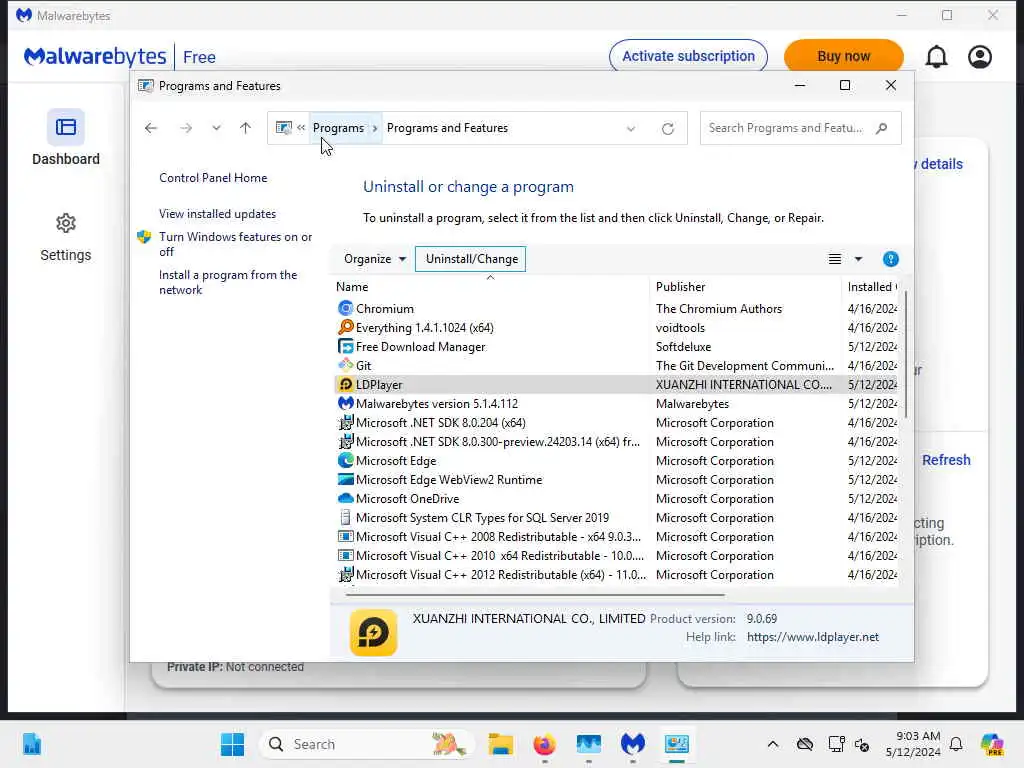Click Control Panel taskbar icon
The width and height of the screenshot is (1024, 768).
coord(677,744)
